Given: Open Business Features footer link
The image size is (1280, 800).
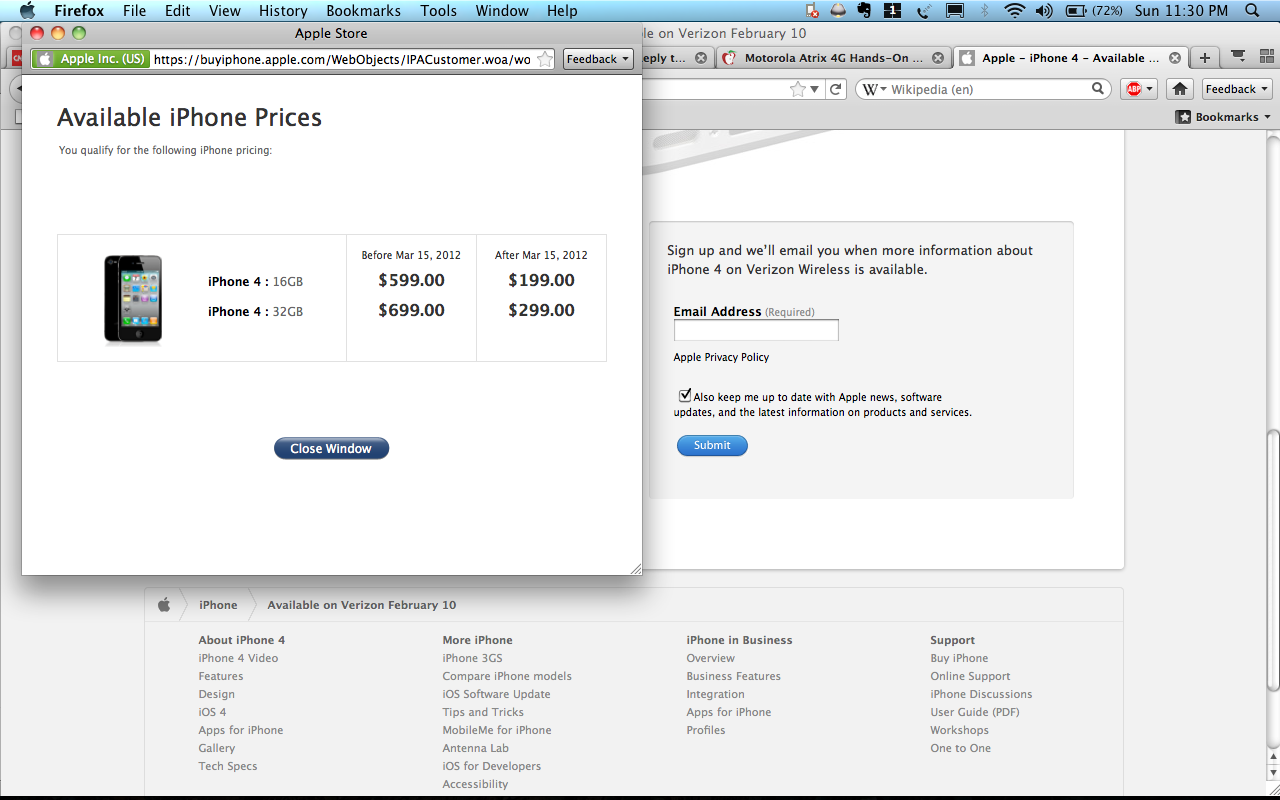Looking at the screenshot, I should pyautogui.click(x=733, y=676).
